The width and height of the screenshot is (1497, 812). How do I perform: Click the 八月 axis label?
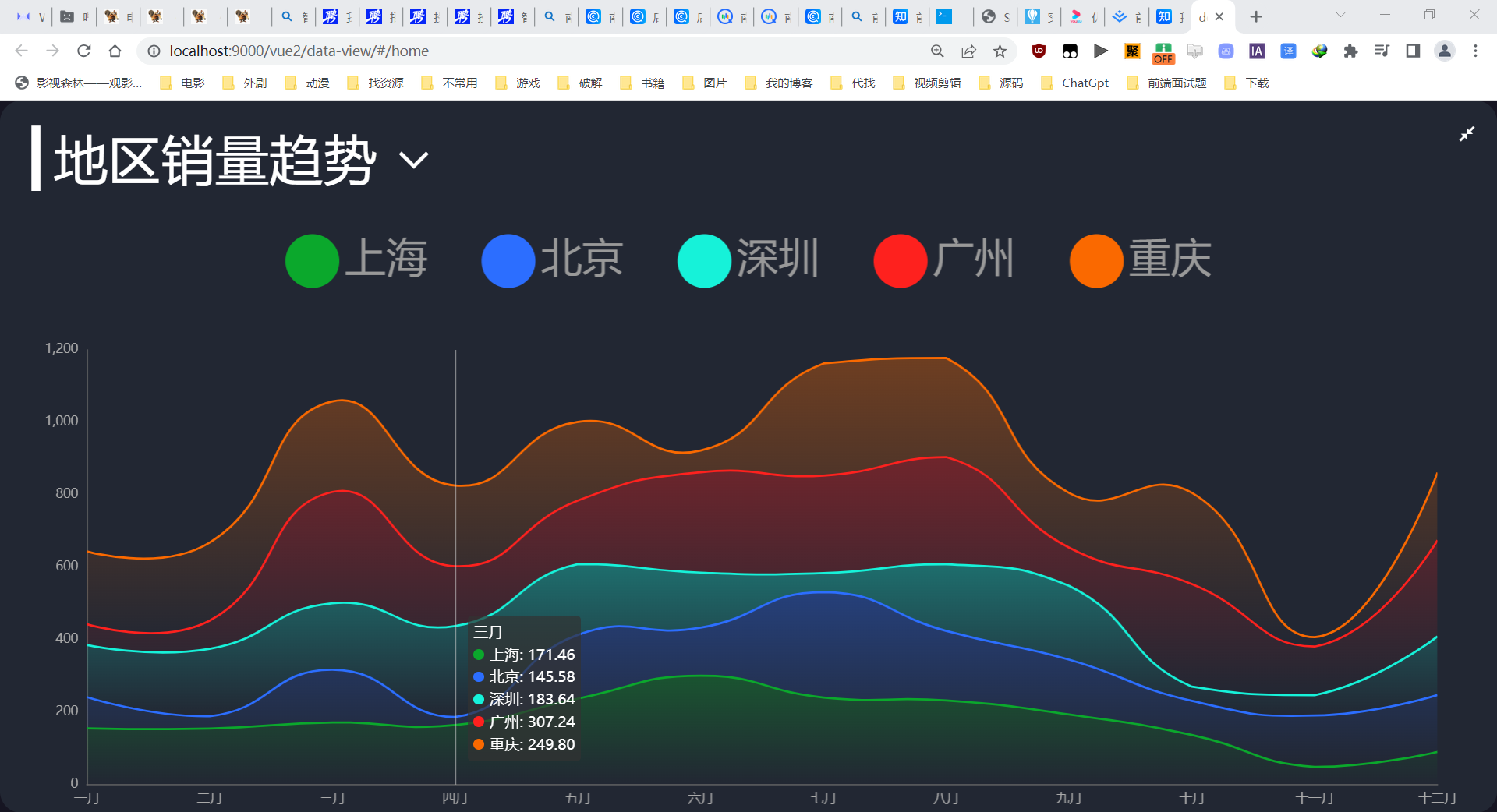click(946, 799)
